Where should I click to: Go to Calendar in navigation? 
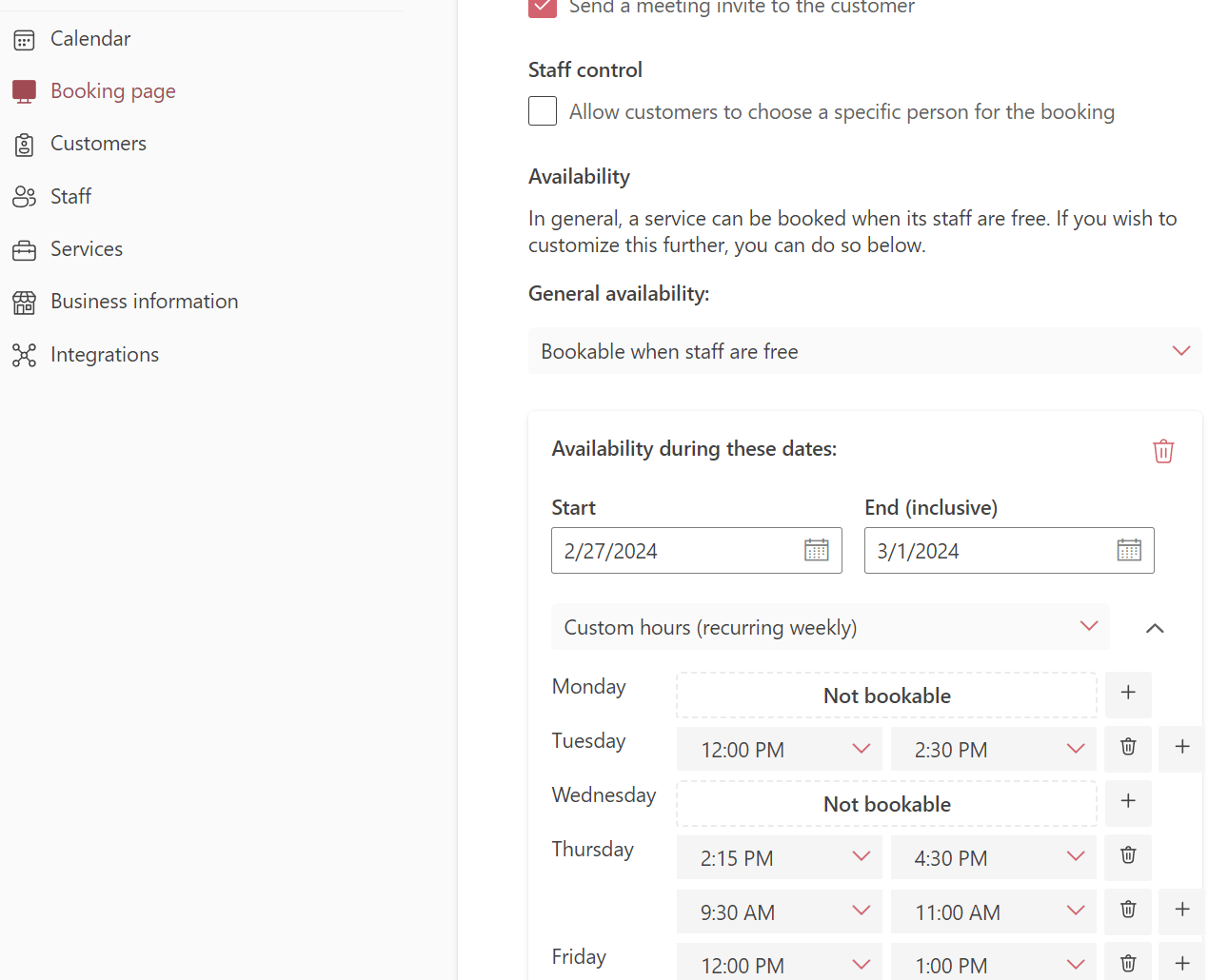pos(90,39)
